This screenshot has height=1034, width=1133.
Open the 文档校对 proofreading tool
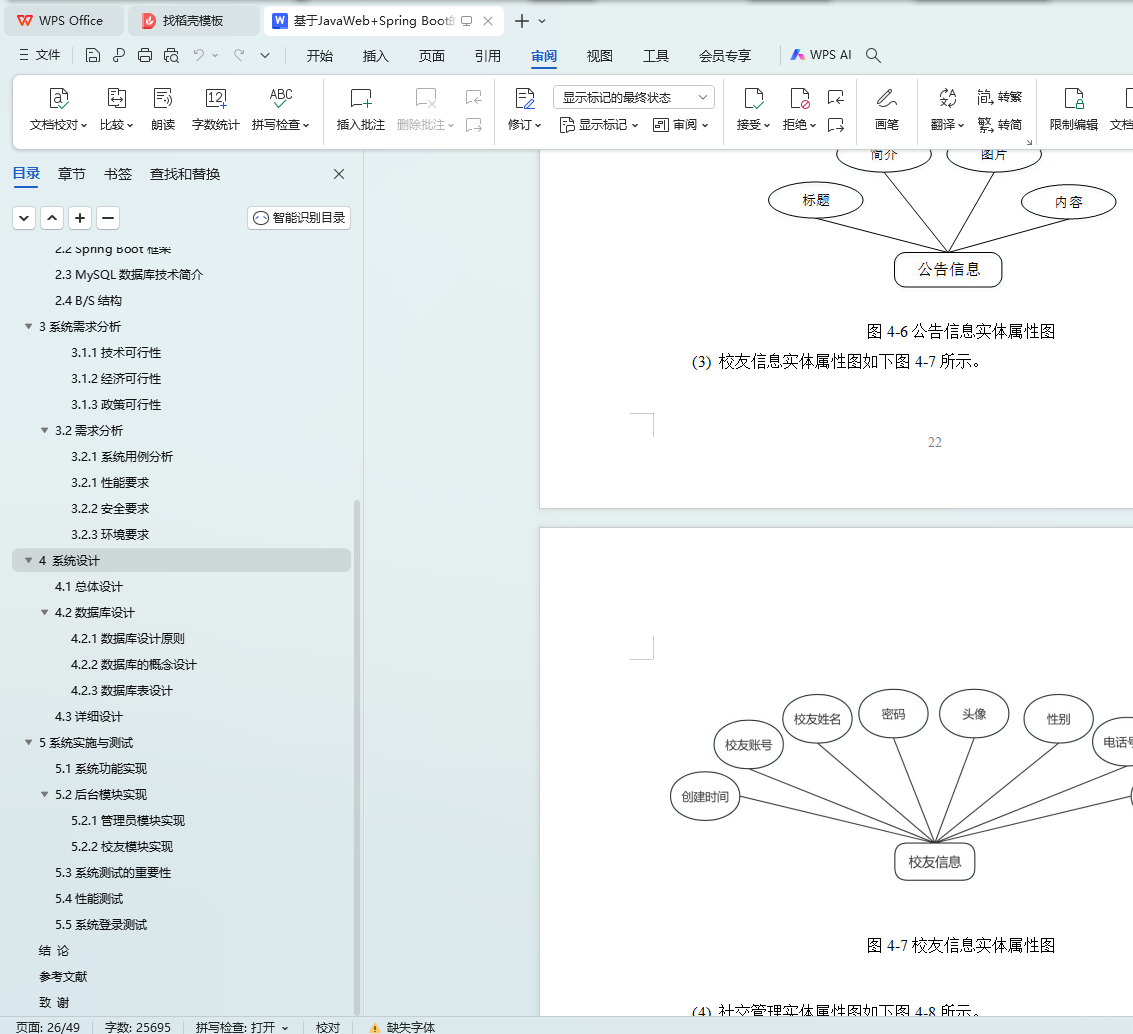[x=59, y=109]
